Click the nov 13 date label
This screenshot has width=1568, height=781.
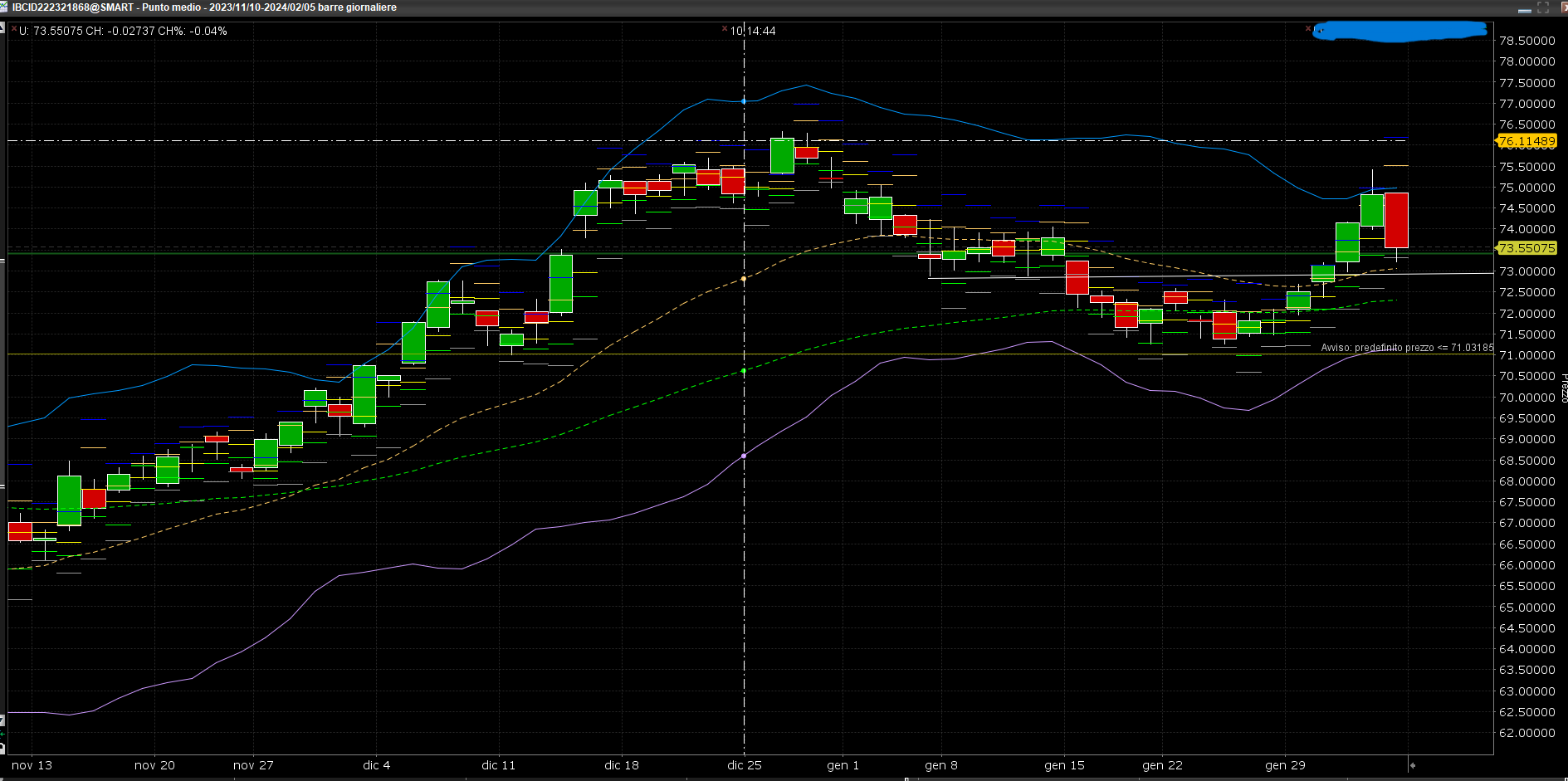[32, 765]
